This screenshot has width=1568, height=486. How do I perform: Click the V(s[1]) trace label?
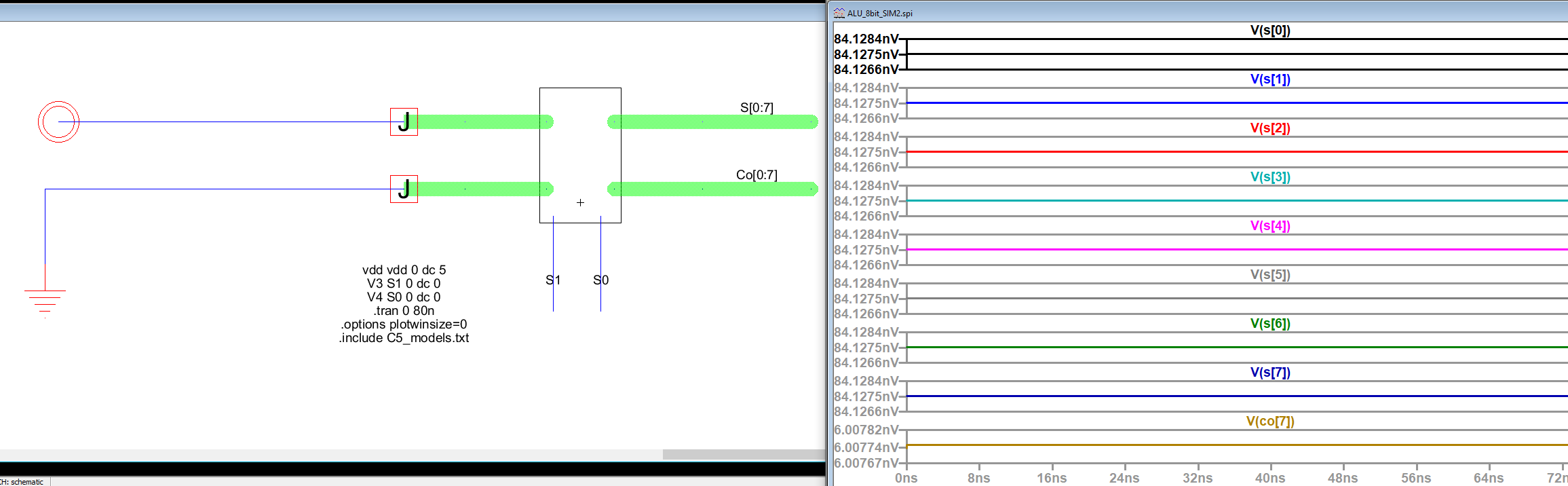pyautogui.click(x=1270, y=79)
